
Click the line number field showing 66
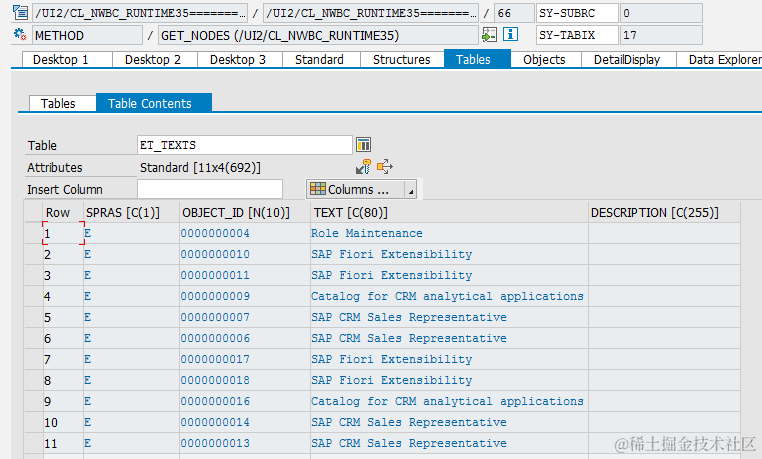pyautogui.click(x=515, y=13)
